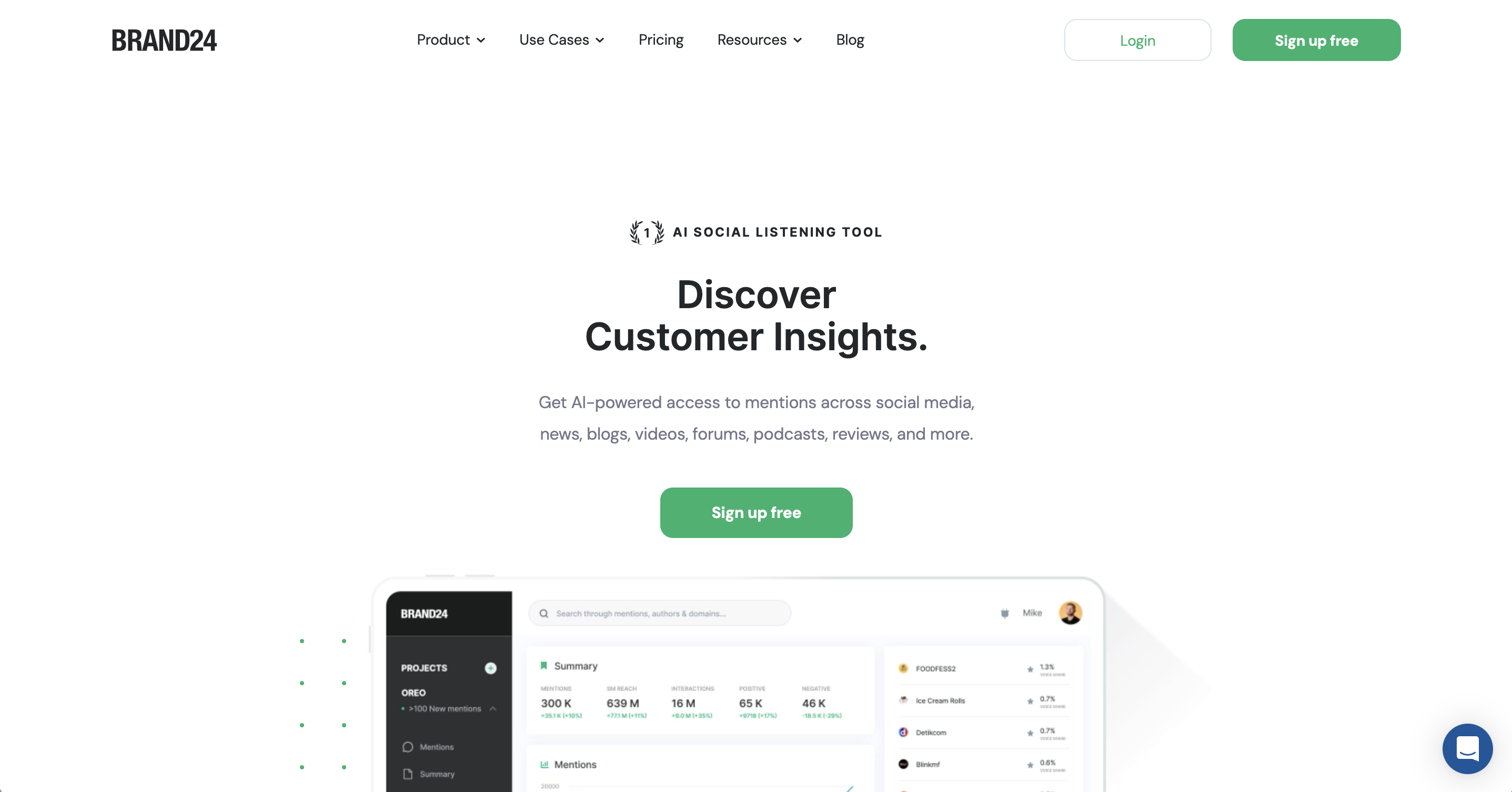Expand the Use Cases dropdown menu
1512x792 pixels.
coord(562,40)
